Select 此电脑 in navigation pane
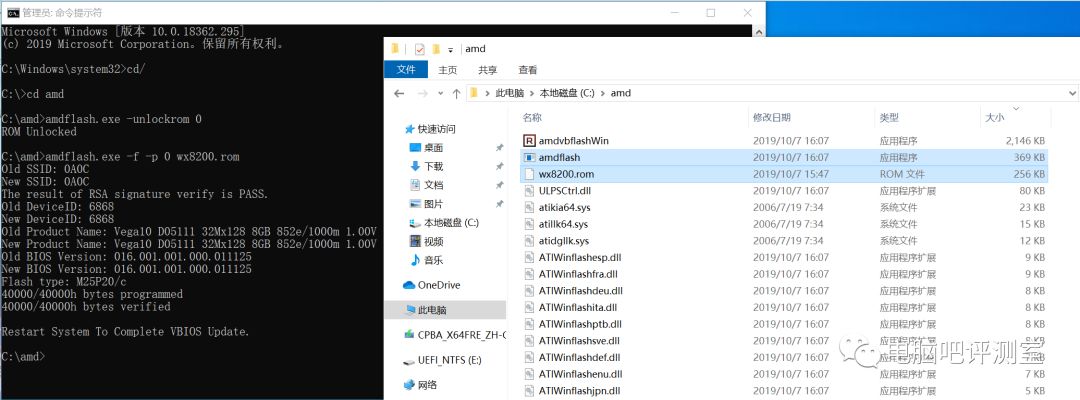This screenshot has width=1080, height=400. (446, 310)
